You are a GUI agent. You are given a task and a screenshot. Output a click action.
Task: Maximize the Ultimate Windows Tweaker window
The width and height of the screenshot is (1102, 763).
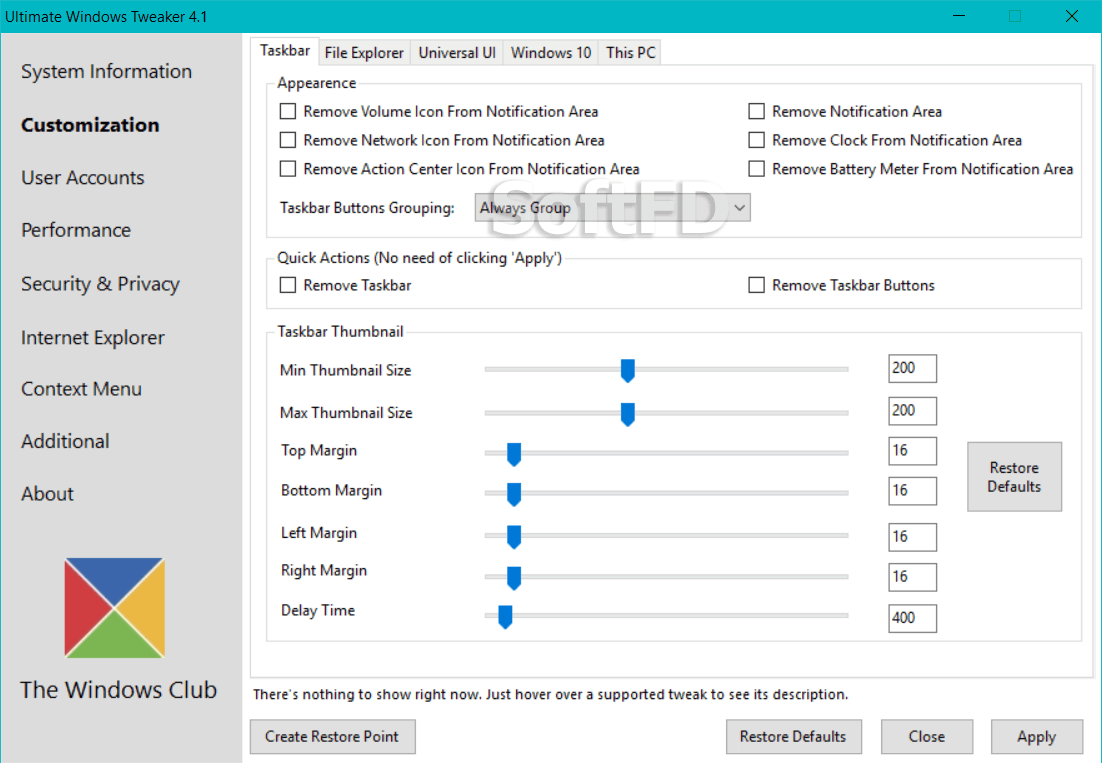(1015, 16)
